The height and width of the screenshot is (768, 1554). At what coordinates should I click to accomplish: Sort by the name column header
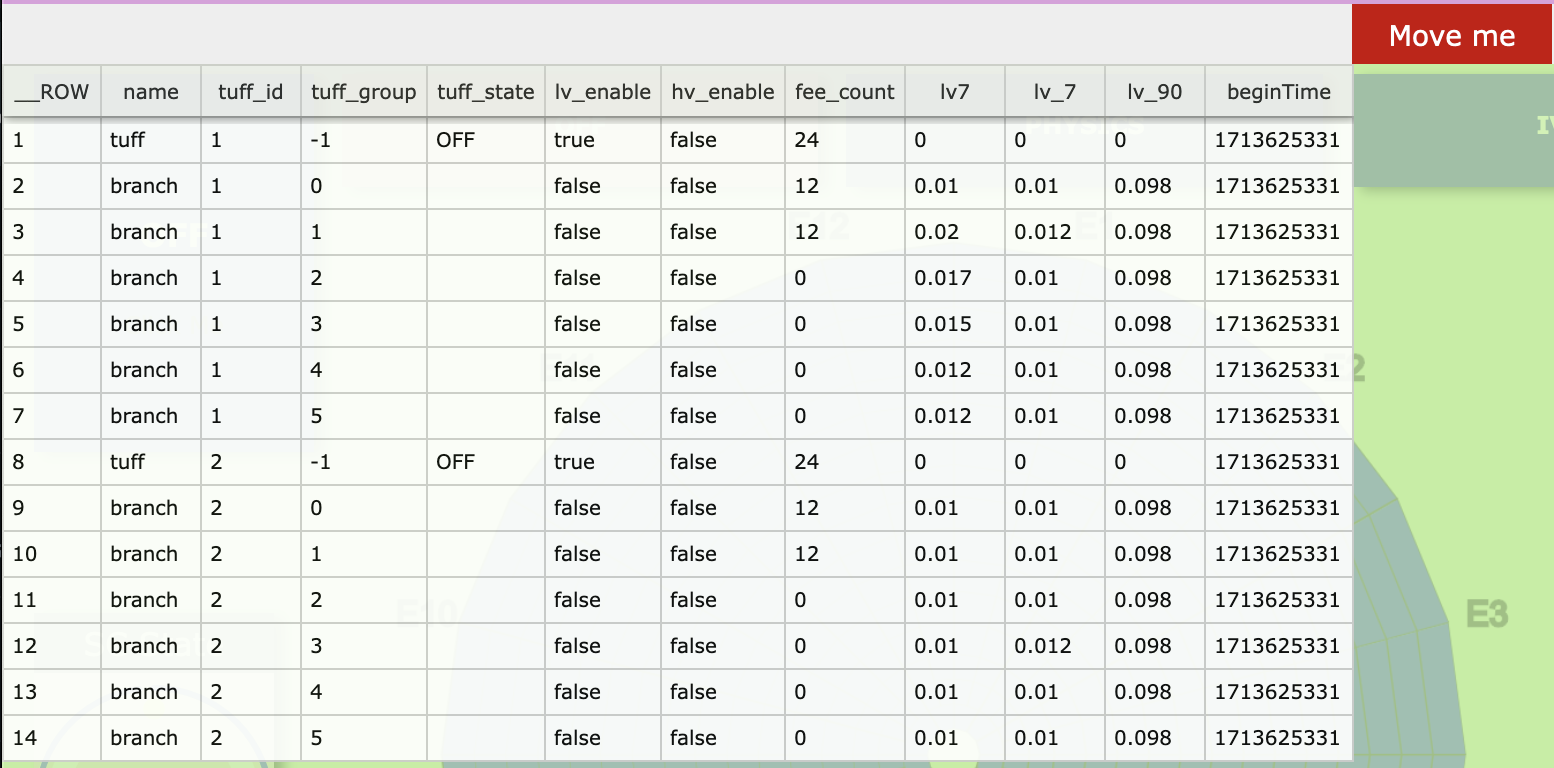pyautogui.click(x=151, y=92)
